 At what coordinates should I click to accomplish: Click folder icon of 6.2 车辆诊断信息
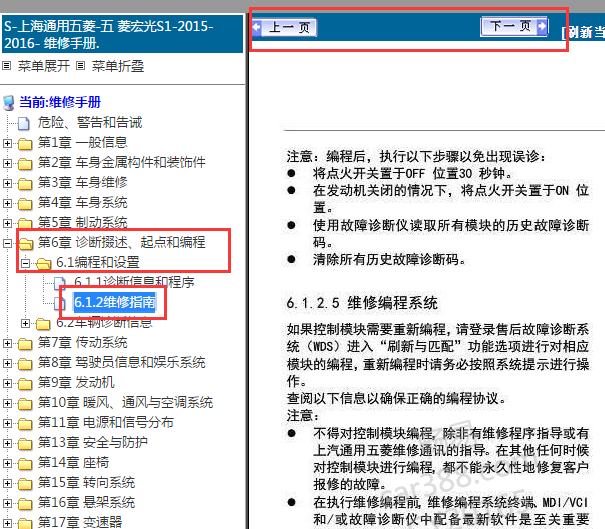[43, 324]
